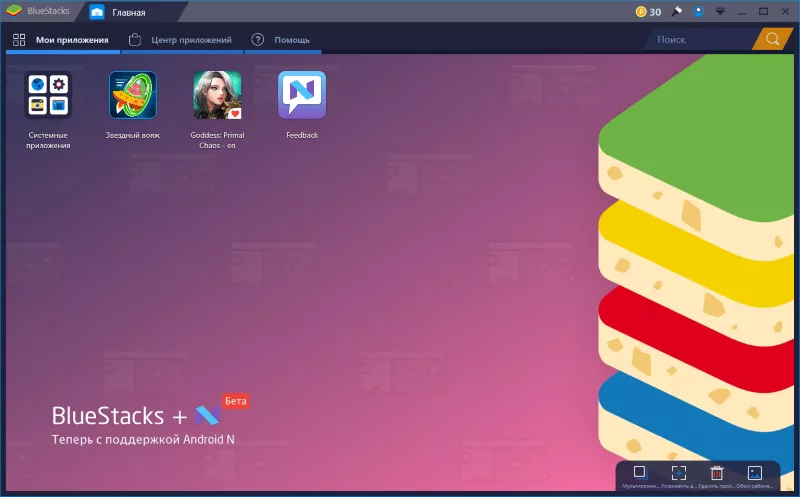Screen dimensions: 800x497
Task: Switch to Мои приложения tab
Action: 63,40
